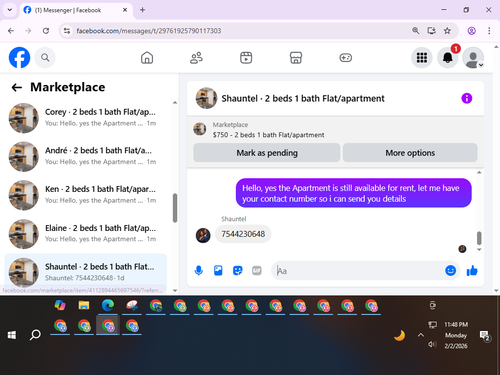500x375 pixels.
Task: Open the Gaming controller icon
Action: coord(346,58)
